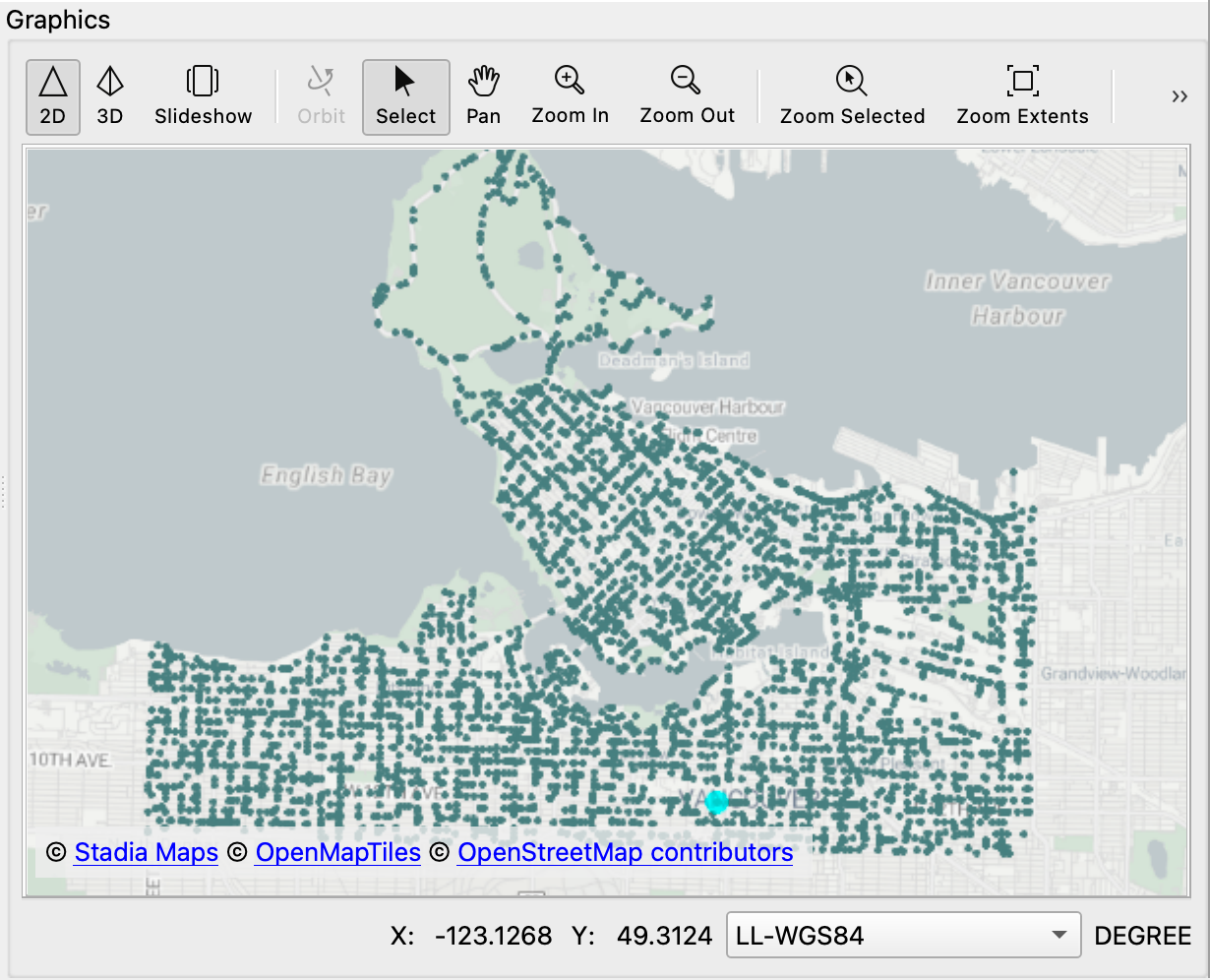This screenshot has width=1210, height=980.
Task: Start the Slideshow mode
Action: (x=203, y=95)
